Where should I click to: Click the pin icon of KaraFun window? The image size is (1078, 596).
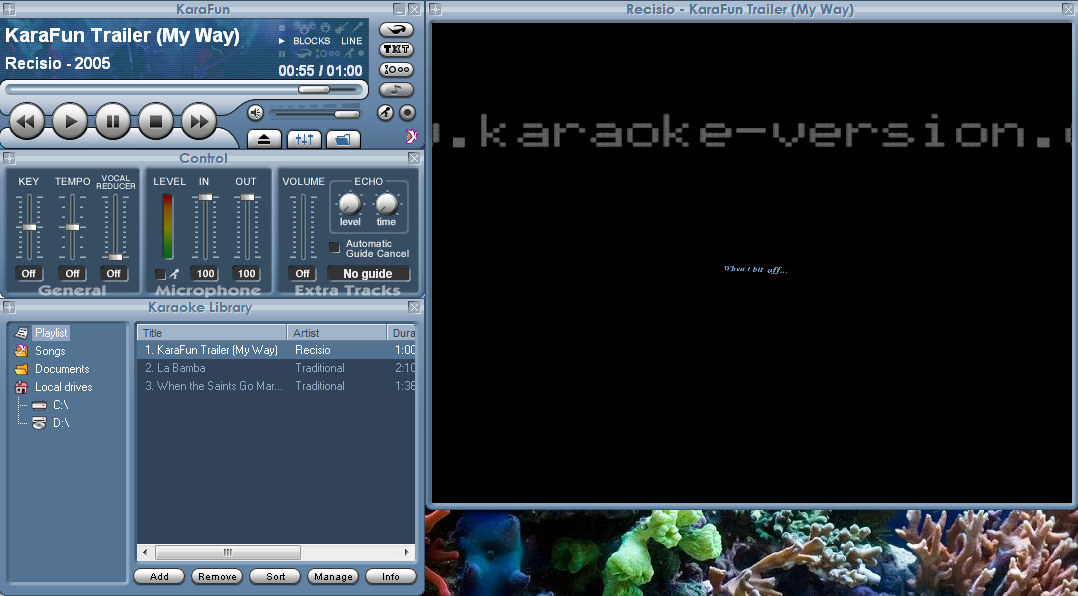pos(9,10)
